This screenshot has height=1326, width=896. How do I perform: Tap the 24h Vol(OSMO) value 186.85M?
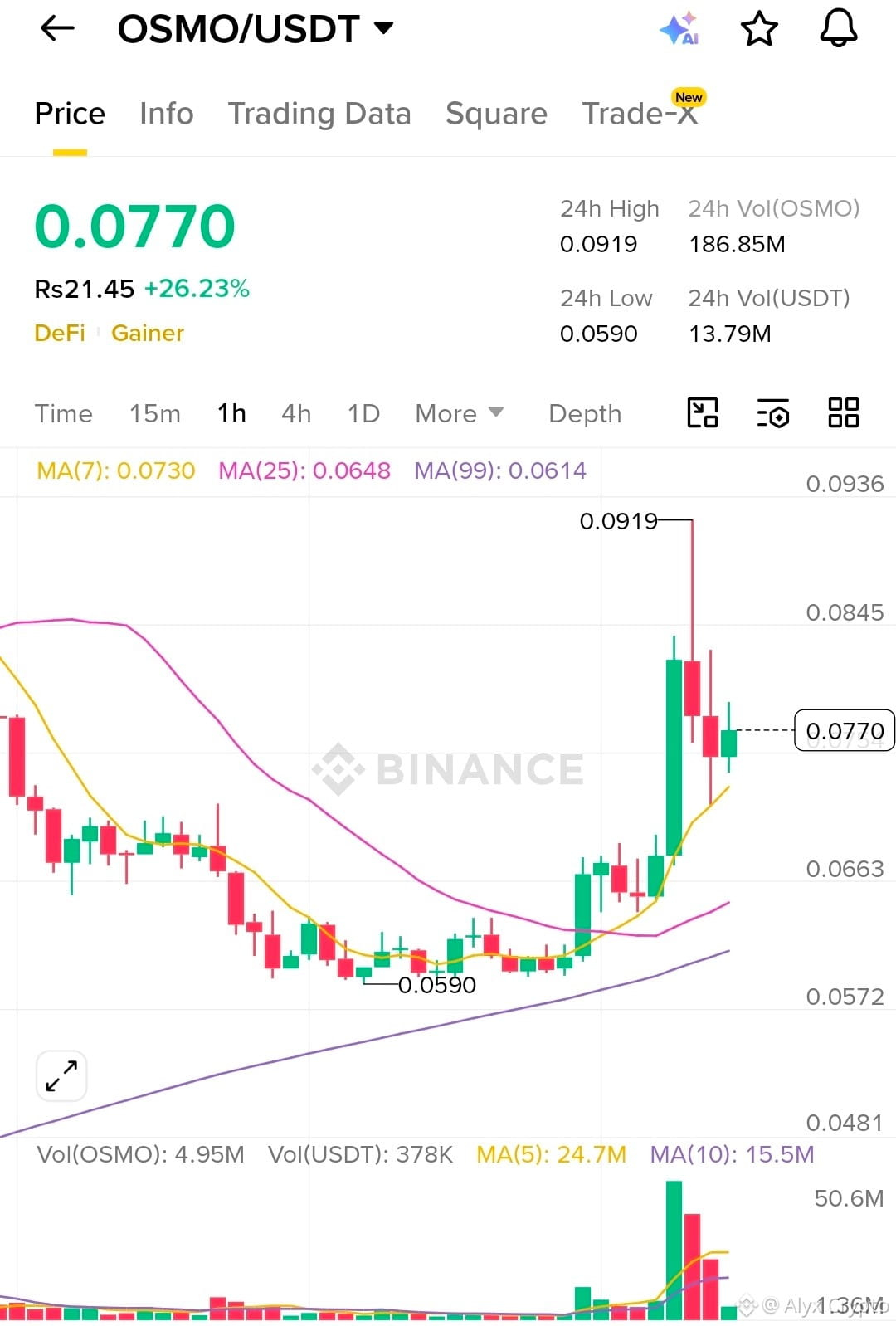[737, 244]
